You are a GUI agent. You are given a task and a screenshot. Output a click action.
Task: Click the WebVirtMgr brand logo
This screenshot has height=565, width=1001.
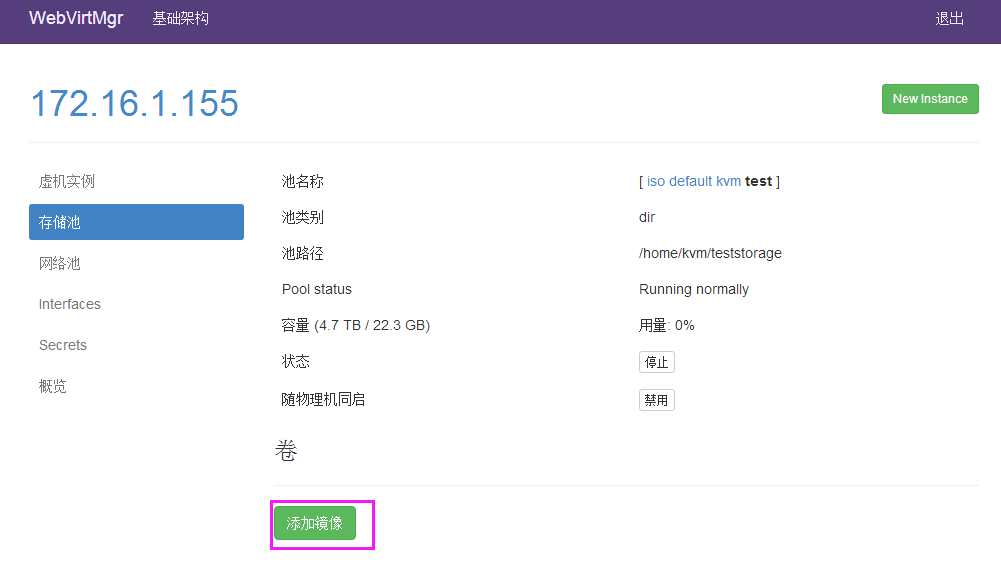[x=76, y=18]
